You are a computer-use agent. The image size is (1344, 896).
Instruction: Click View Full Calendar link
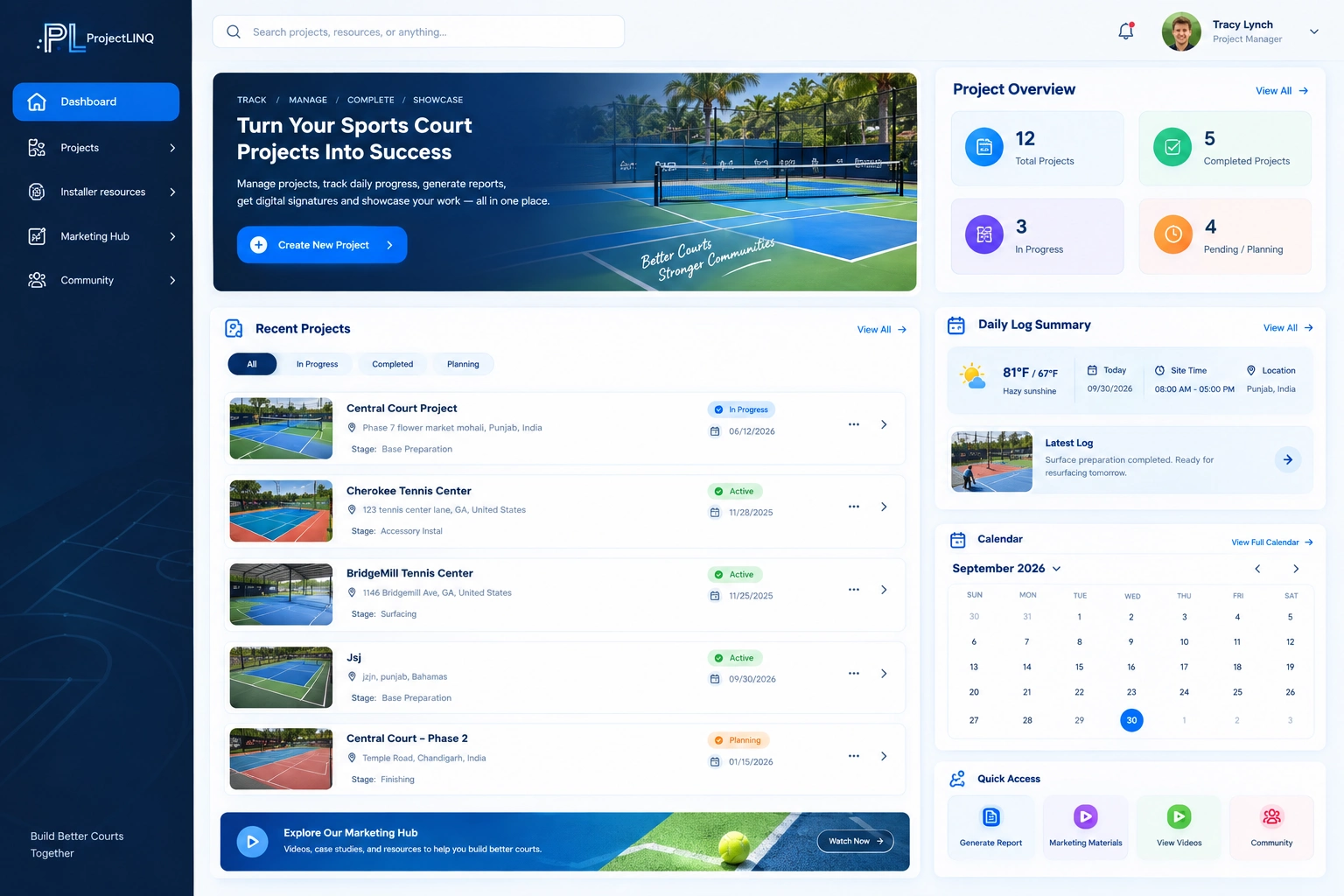[x=1272, y=542]
